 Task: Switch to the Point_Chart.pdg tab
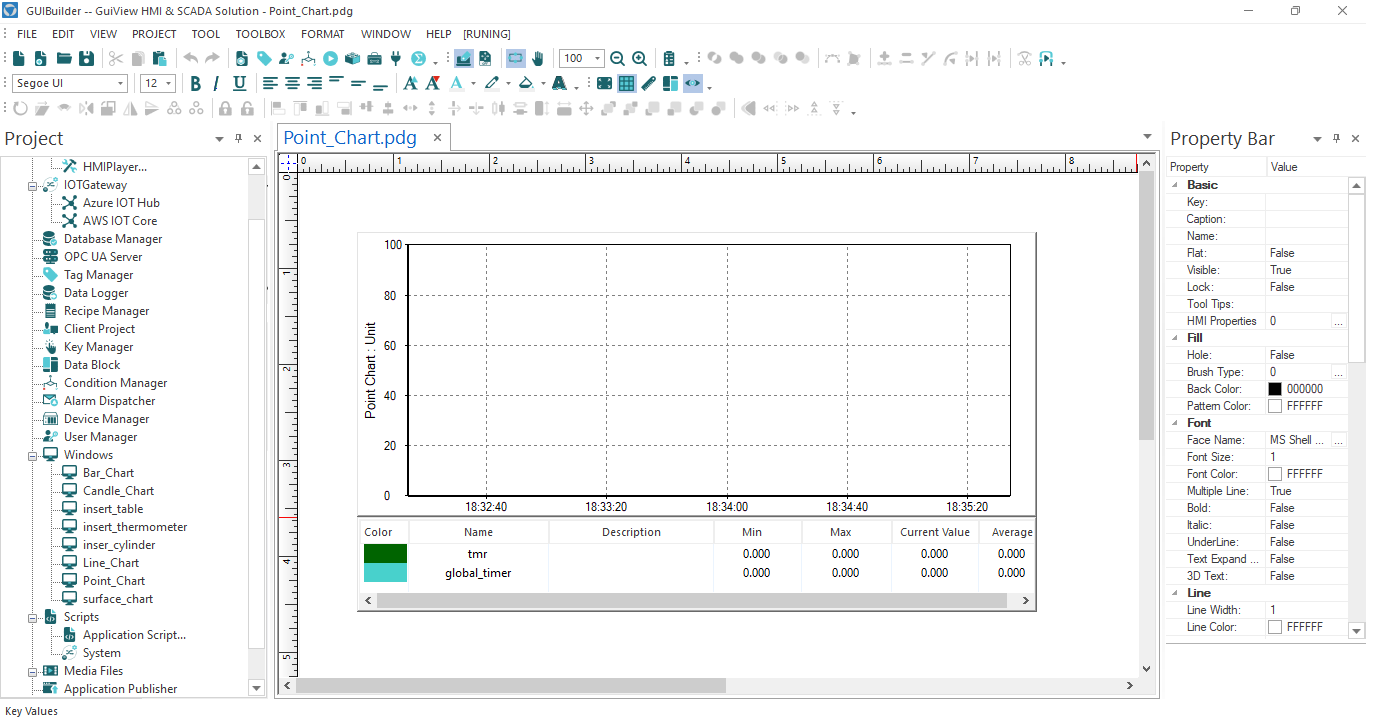[350, 138]
